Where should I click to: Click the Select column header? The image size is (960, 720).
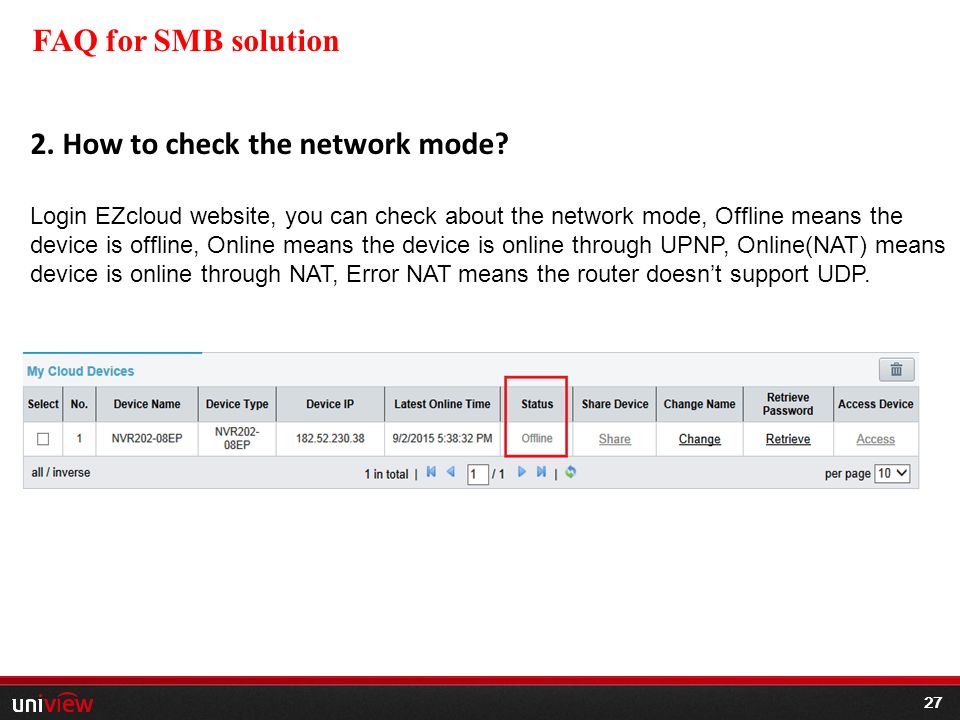43,404
